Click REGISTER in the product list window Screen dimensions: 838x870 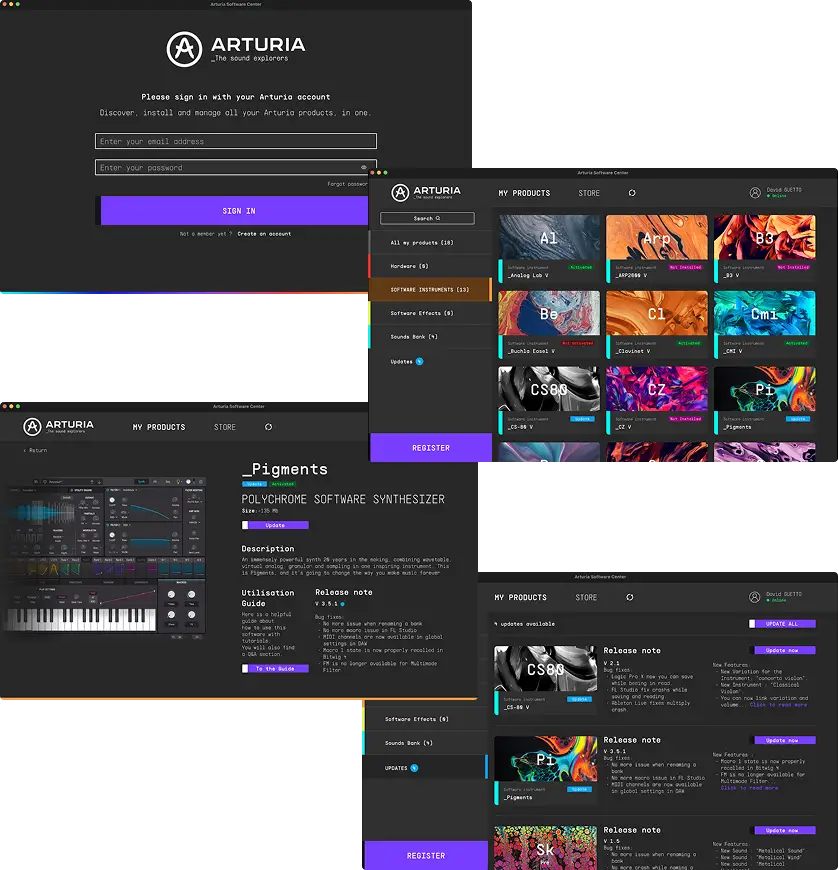pyautogui.click(x=431, y=448)
